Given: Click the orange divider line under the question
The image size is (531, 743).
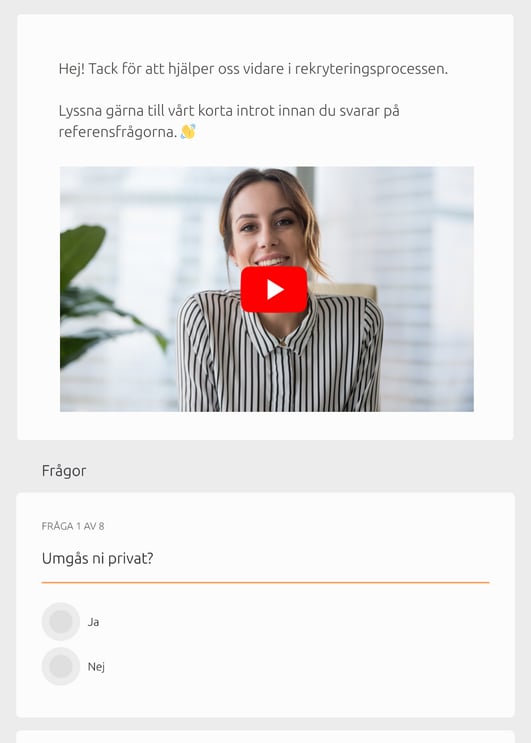Looking at the screenshot, I should point(265,582).
